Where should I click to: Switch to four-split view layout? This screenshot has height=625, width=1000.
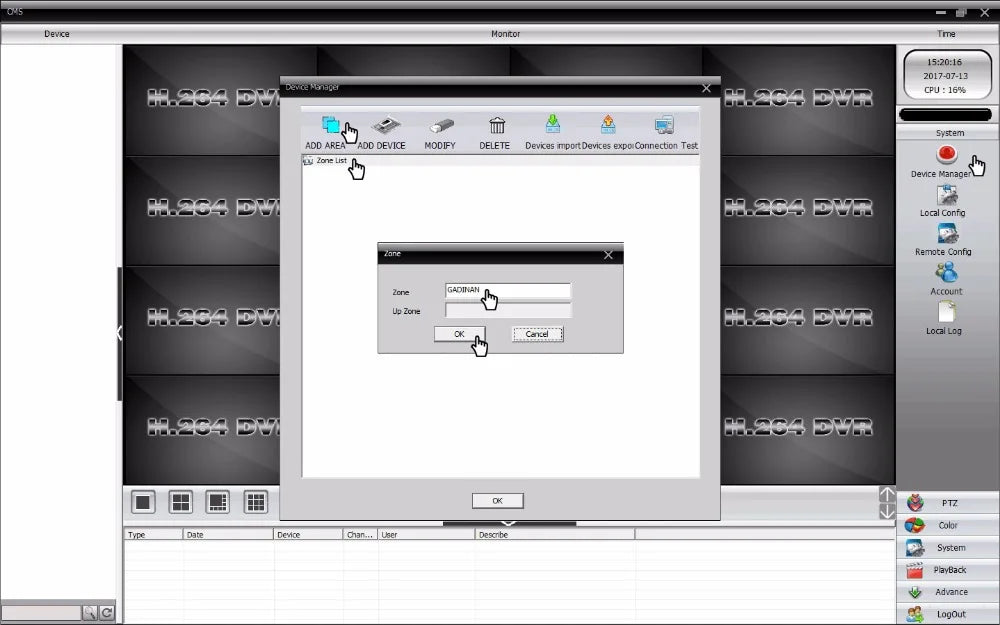tap(180, 503)
